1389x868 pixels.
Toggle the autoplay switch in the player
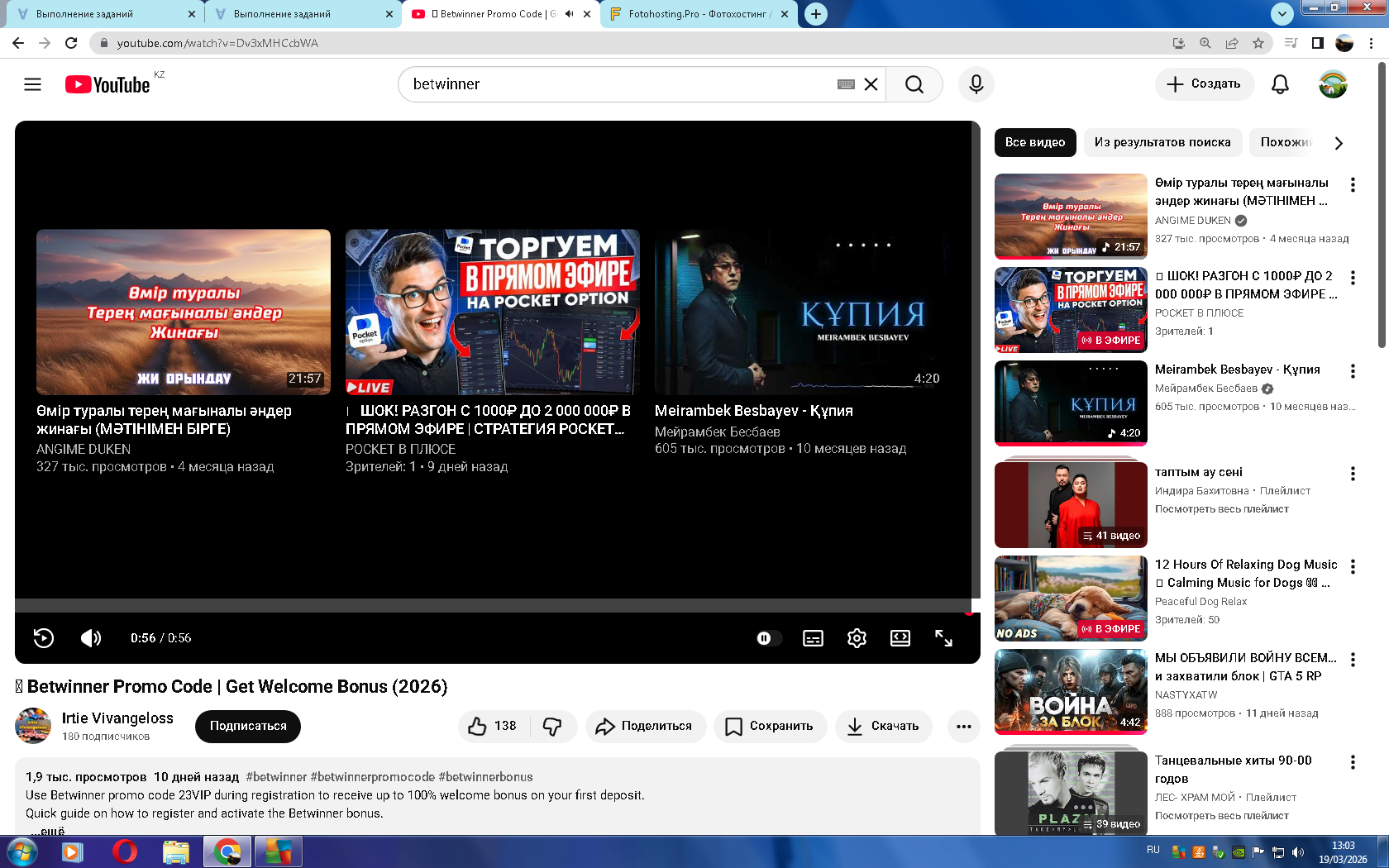click(x=768, y=638)
